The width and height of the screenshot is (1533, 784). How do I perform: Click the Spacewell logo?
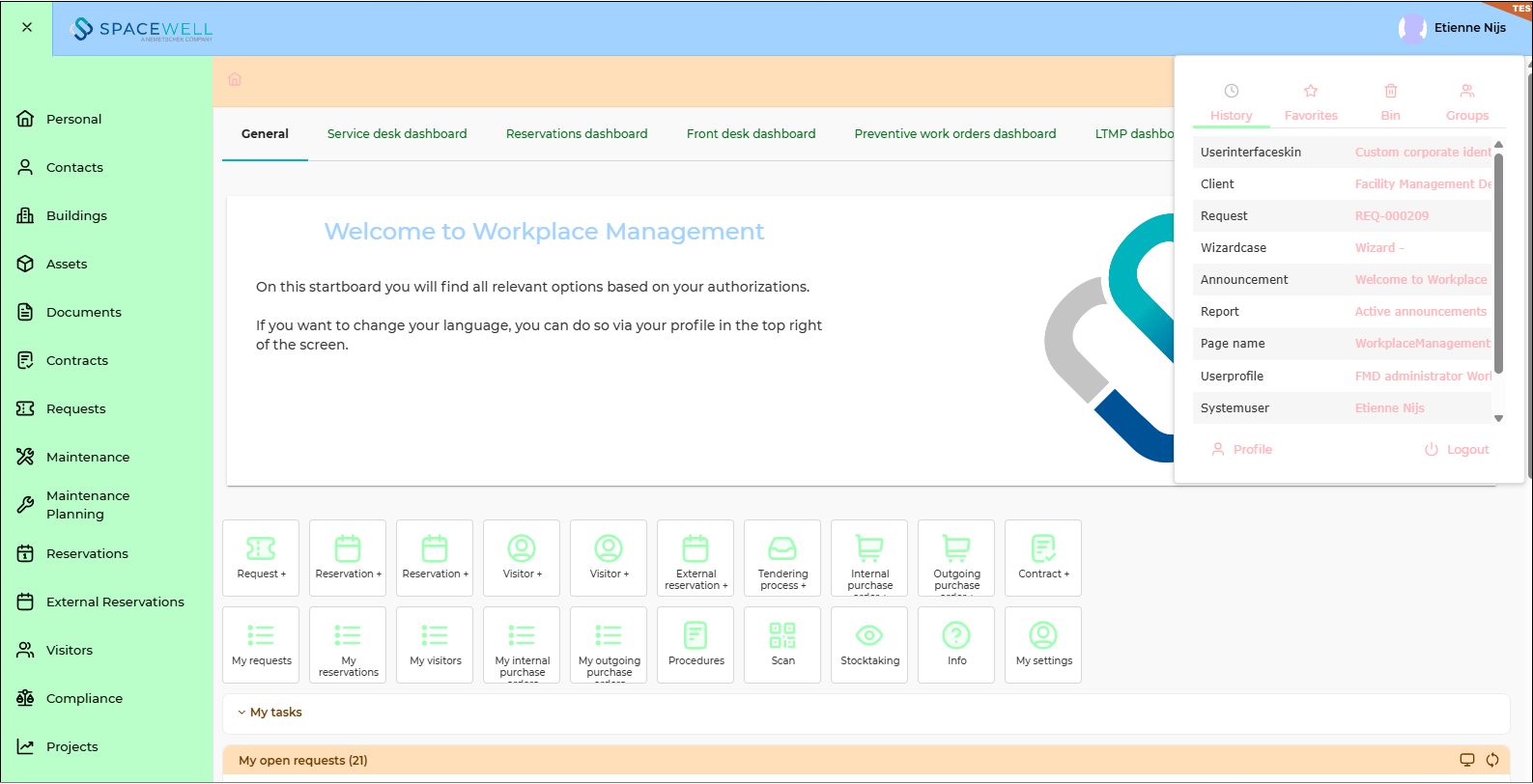pos(143,29)
